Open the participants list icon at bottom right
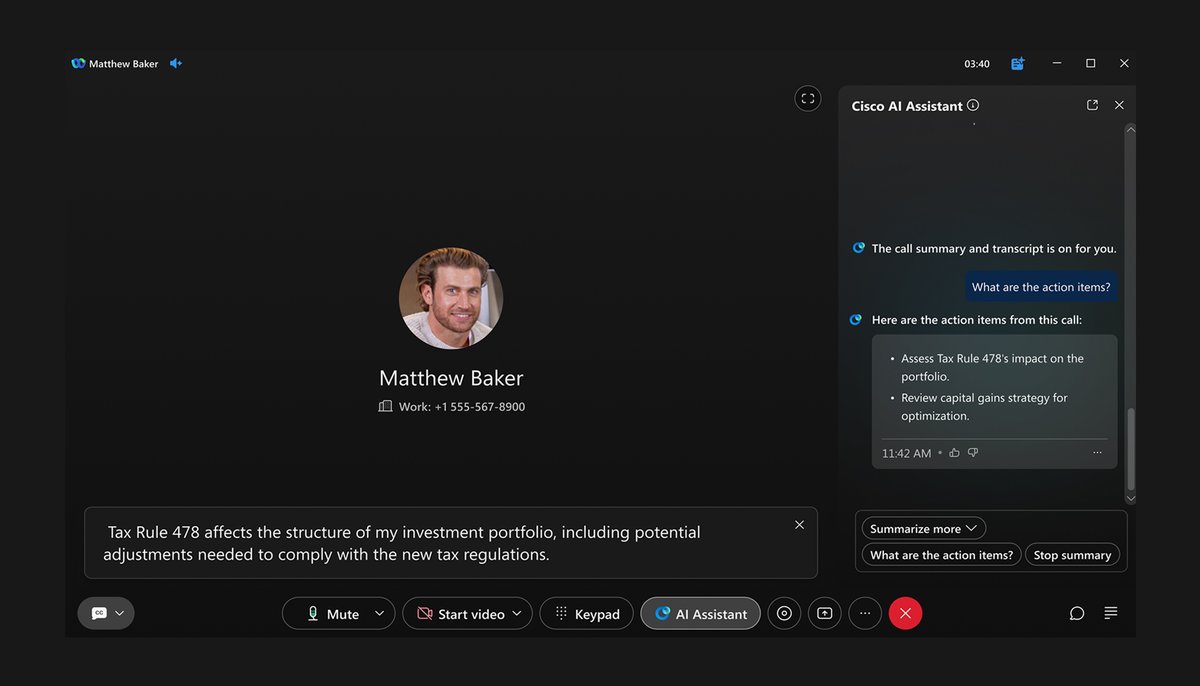 [1110, 613]
